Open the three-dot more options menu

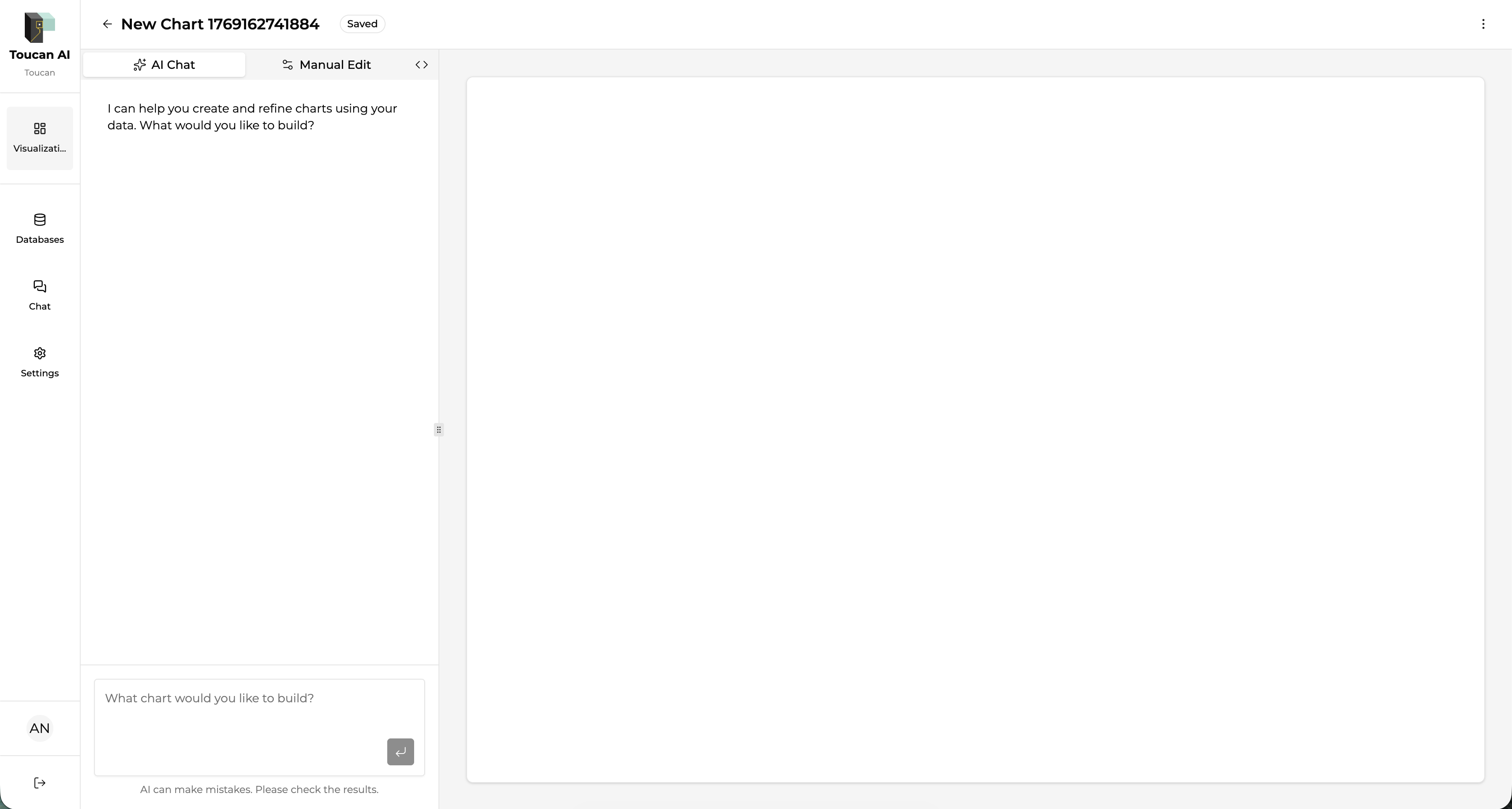(x=1483, y=24)
